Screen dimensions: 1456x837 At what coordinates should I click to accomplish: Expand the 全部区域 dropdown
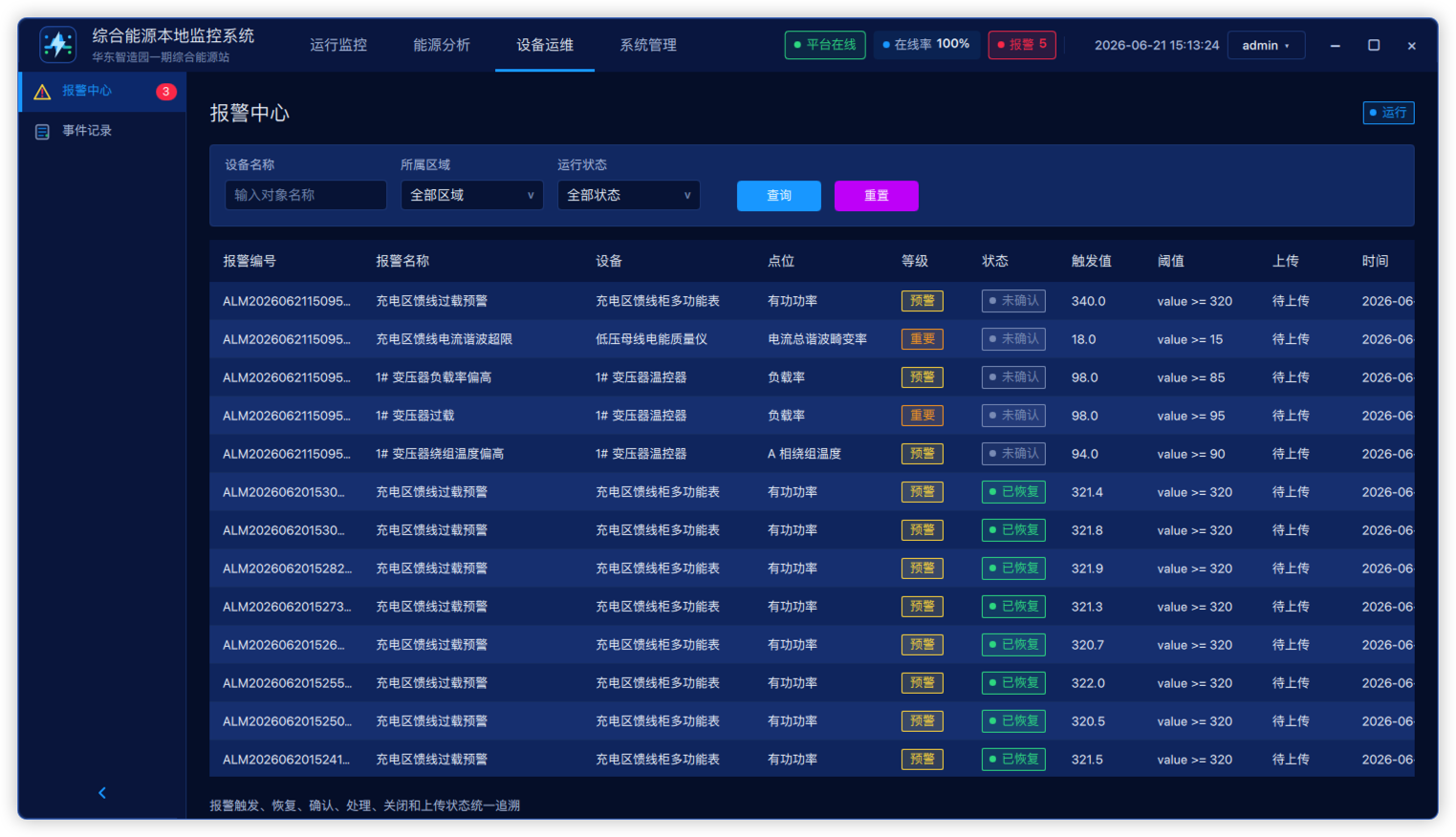[472, 195]
